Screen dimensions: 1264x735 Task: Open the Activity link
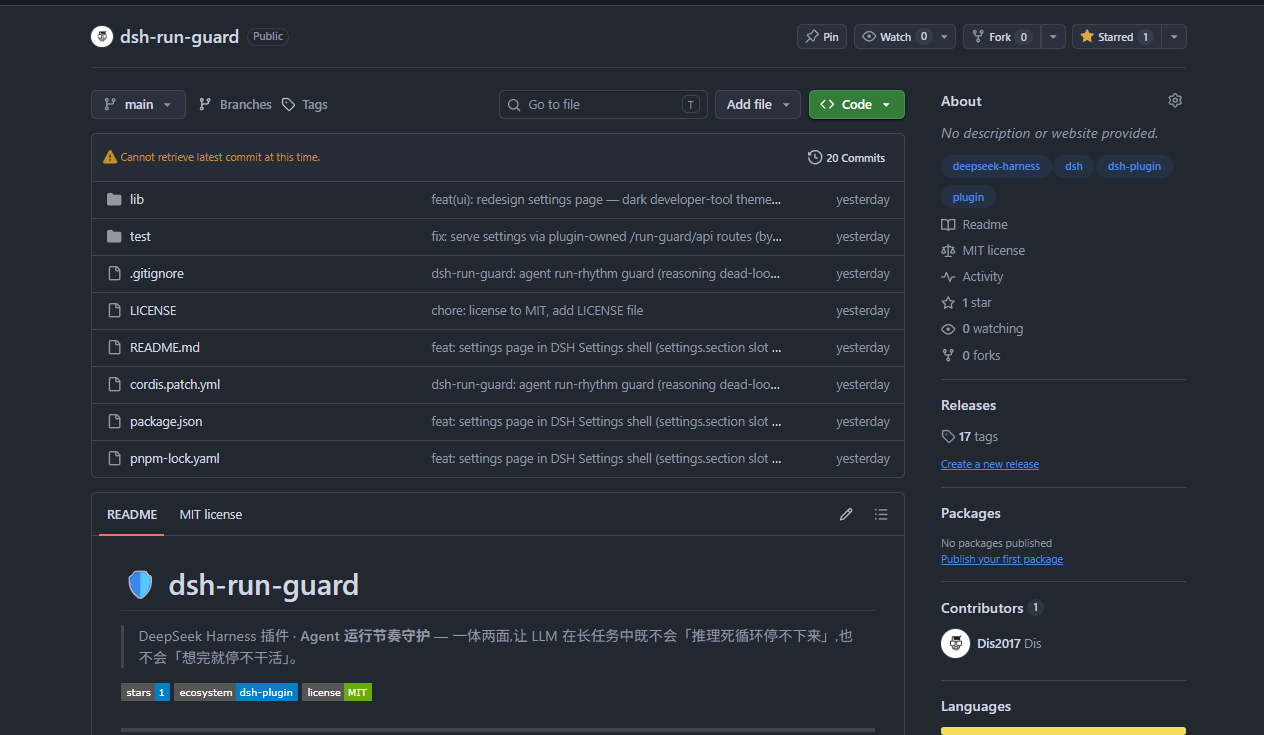click(972, 277)
